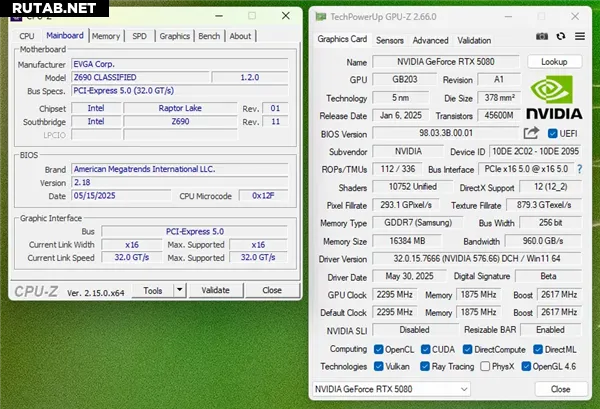The width and height of the screenshot is (600, 409).
Task: Open the About tab in CPU-Z
Action: [240, 36]
